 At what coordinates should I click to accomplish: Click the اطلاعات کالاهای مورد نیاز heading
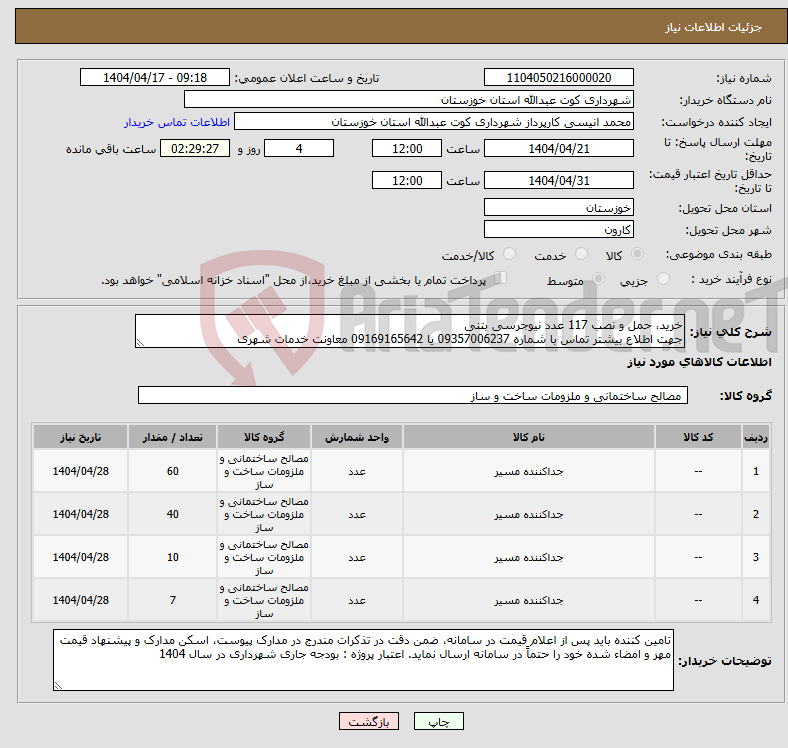pyautogui.click(x=699, y=362)
